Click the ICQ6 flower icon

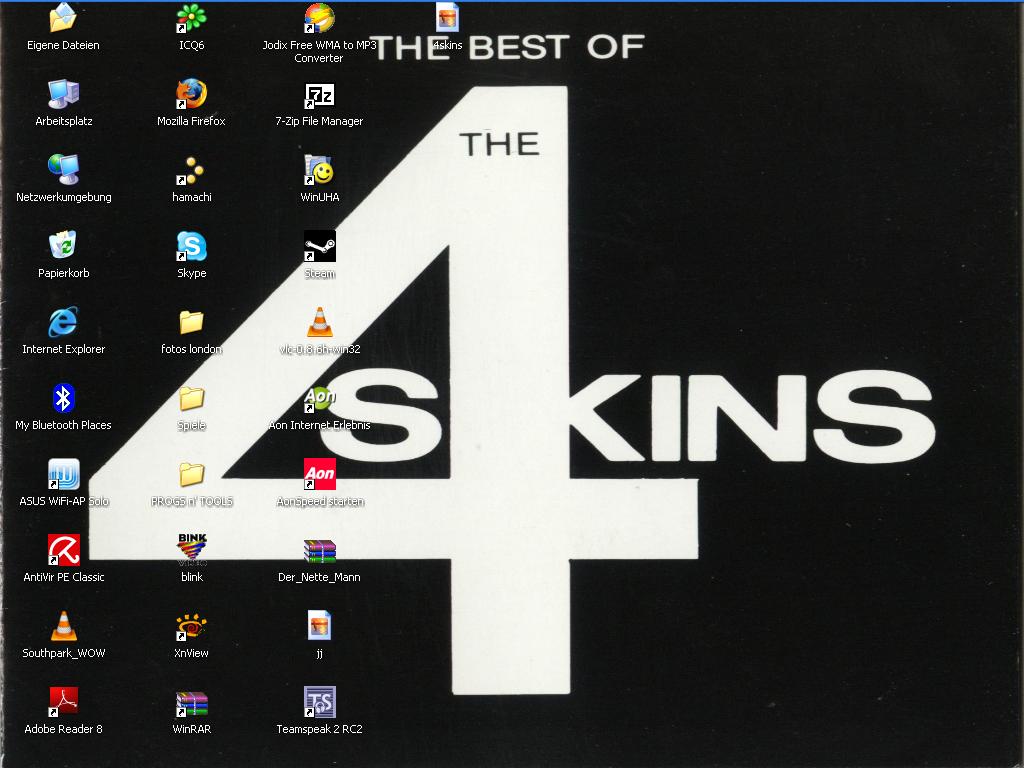tap(191, 19)
